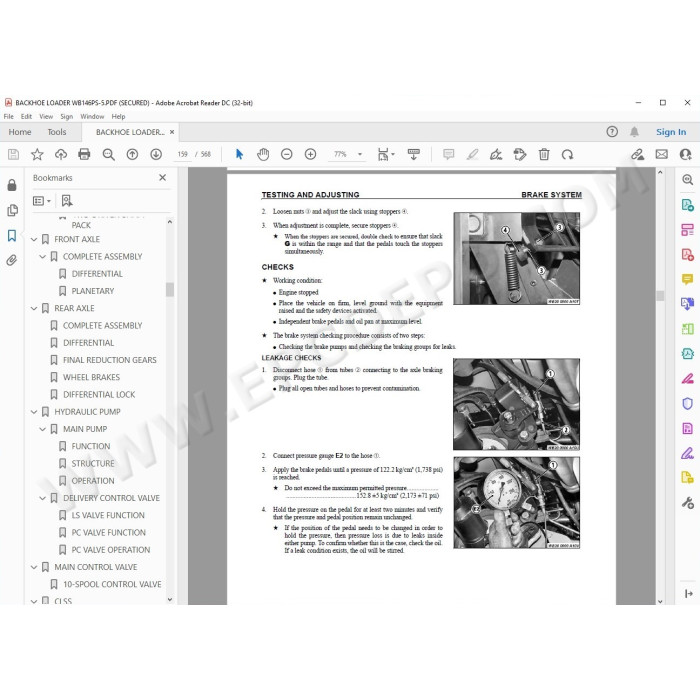
Task: Go to next page arrow
Action: (156, 154)
